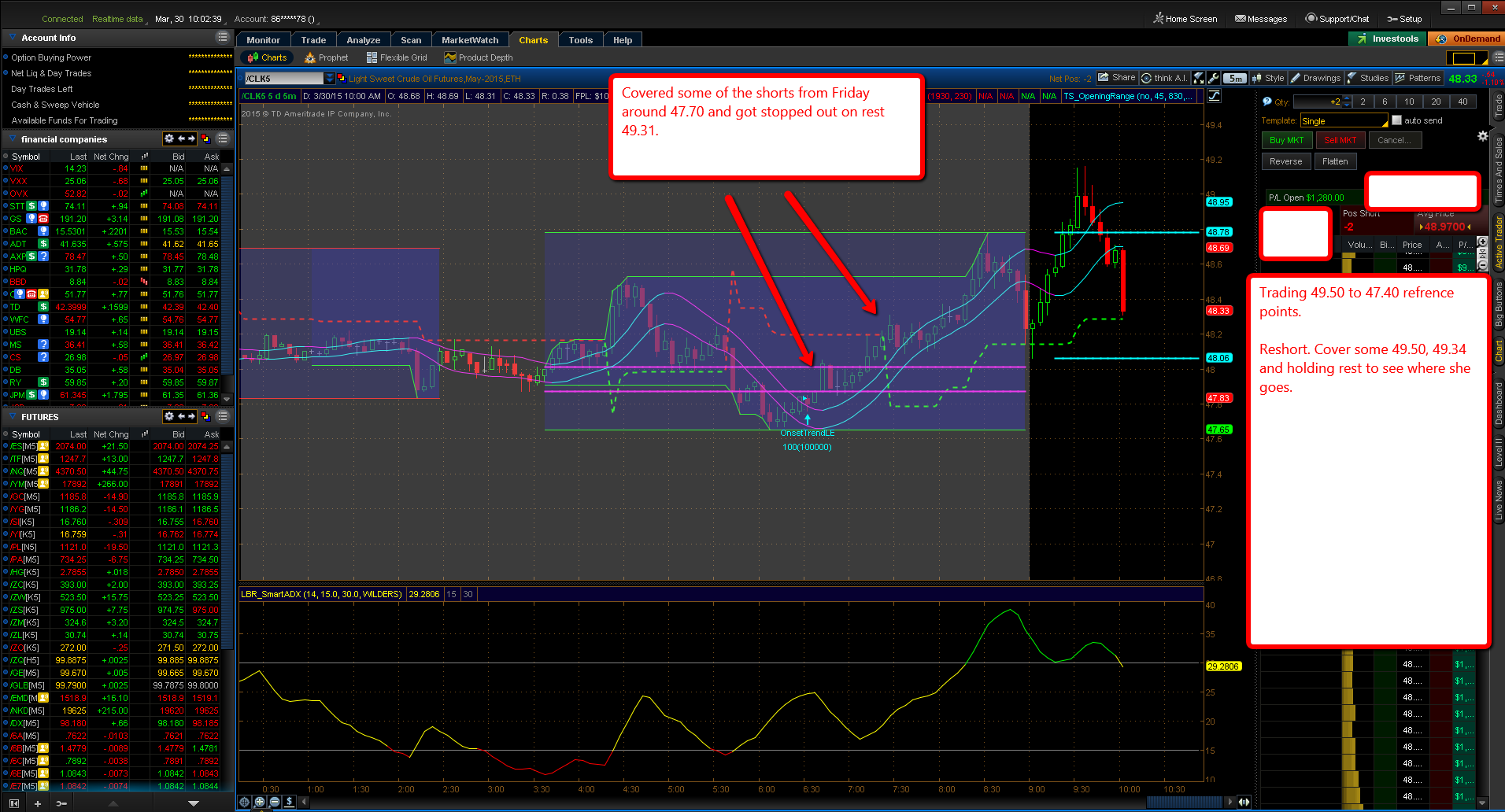The width and height of the screenshot is (1505, 812).
Task: Click the dollar price axis icon
Action: point(290,802)
